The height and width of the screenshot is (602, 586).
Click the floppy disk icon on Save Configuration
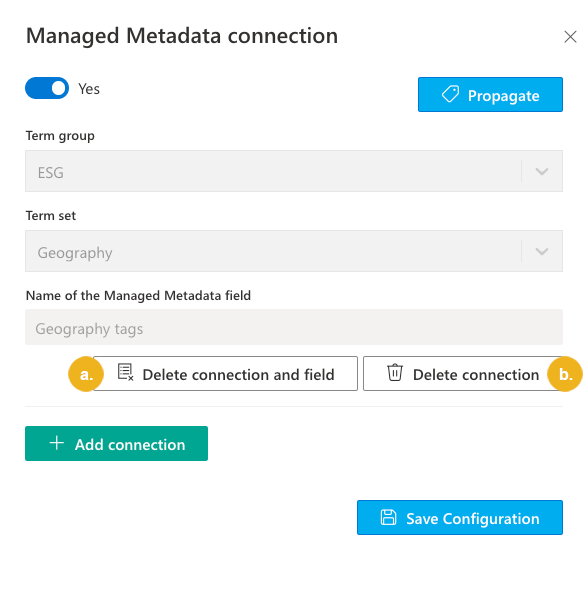click(388, 517)
